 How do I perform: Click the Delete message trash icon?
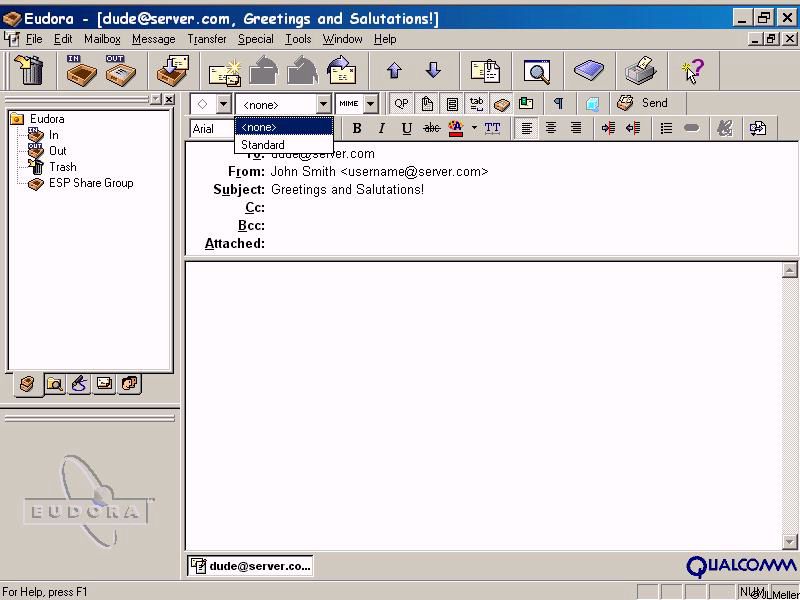point(29,70)
